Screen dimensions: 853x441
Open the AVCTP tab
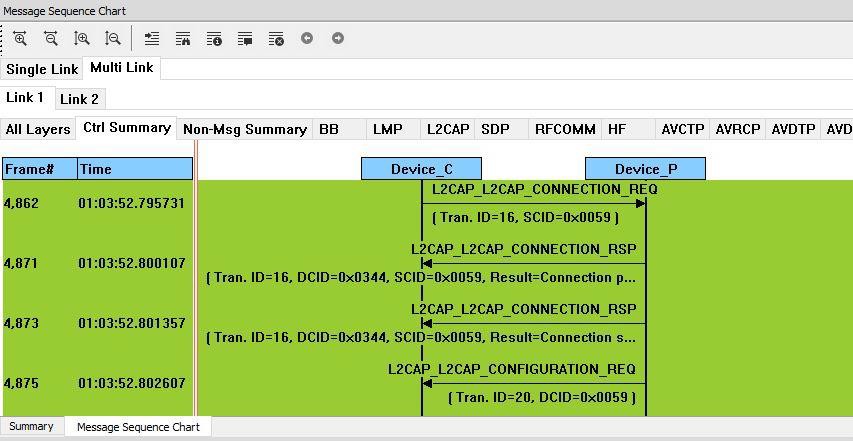683,129
